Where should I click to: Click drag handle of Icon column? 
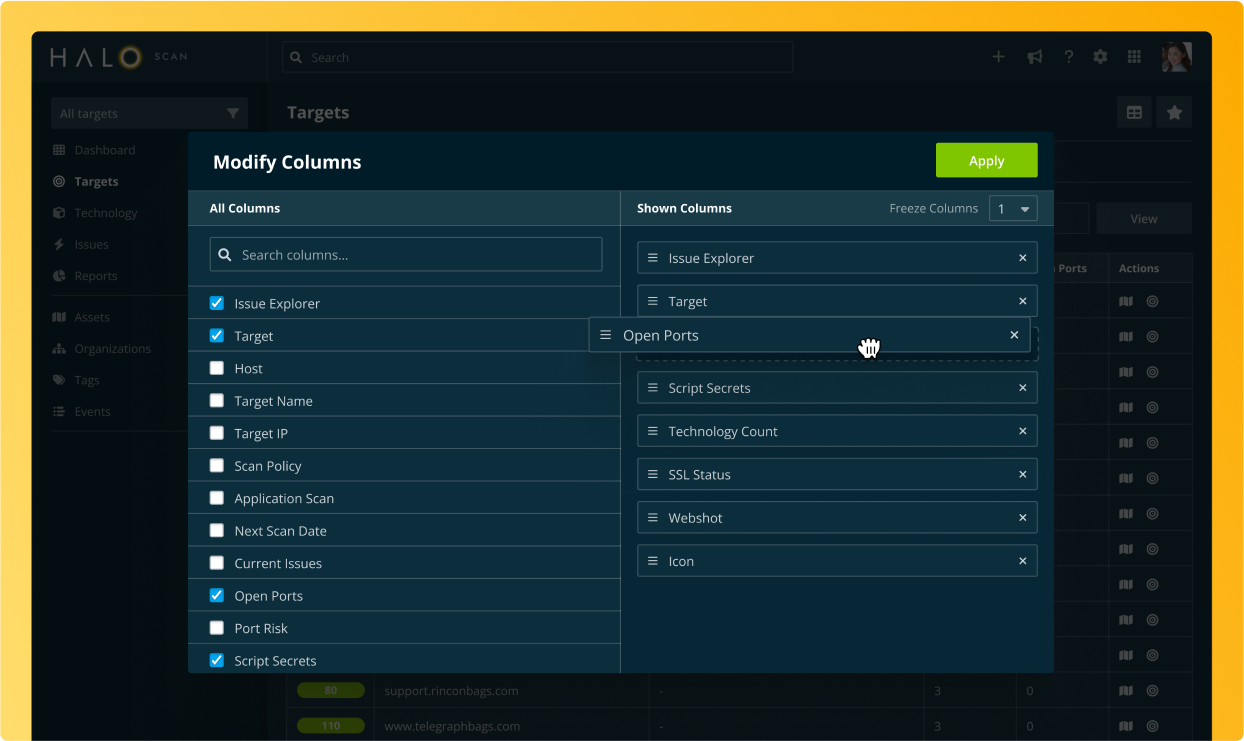pos(653,561)
